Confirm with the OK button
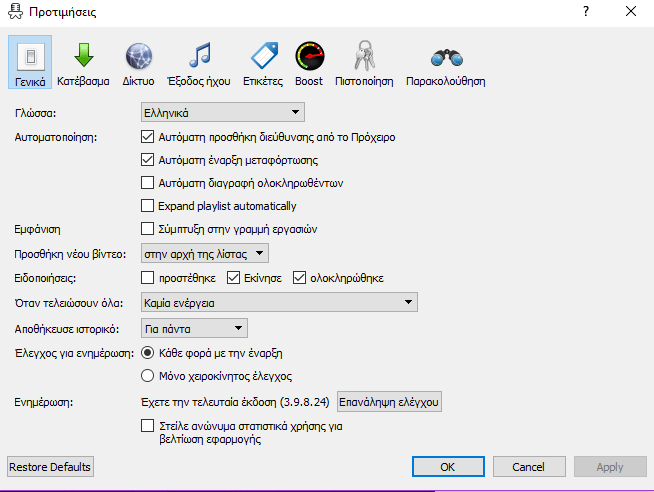 [x=448, y=467]
